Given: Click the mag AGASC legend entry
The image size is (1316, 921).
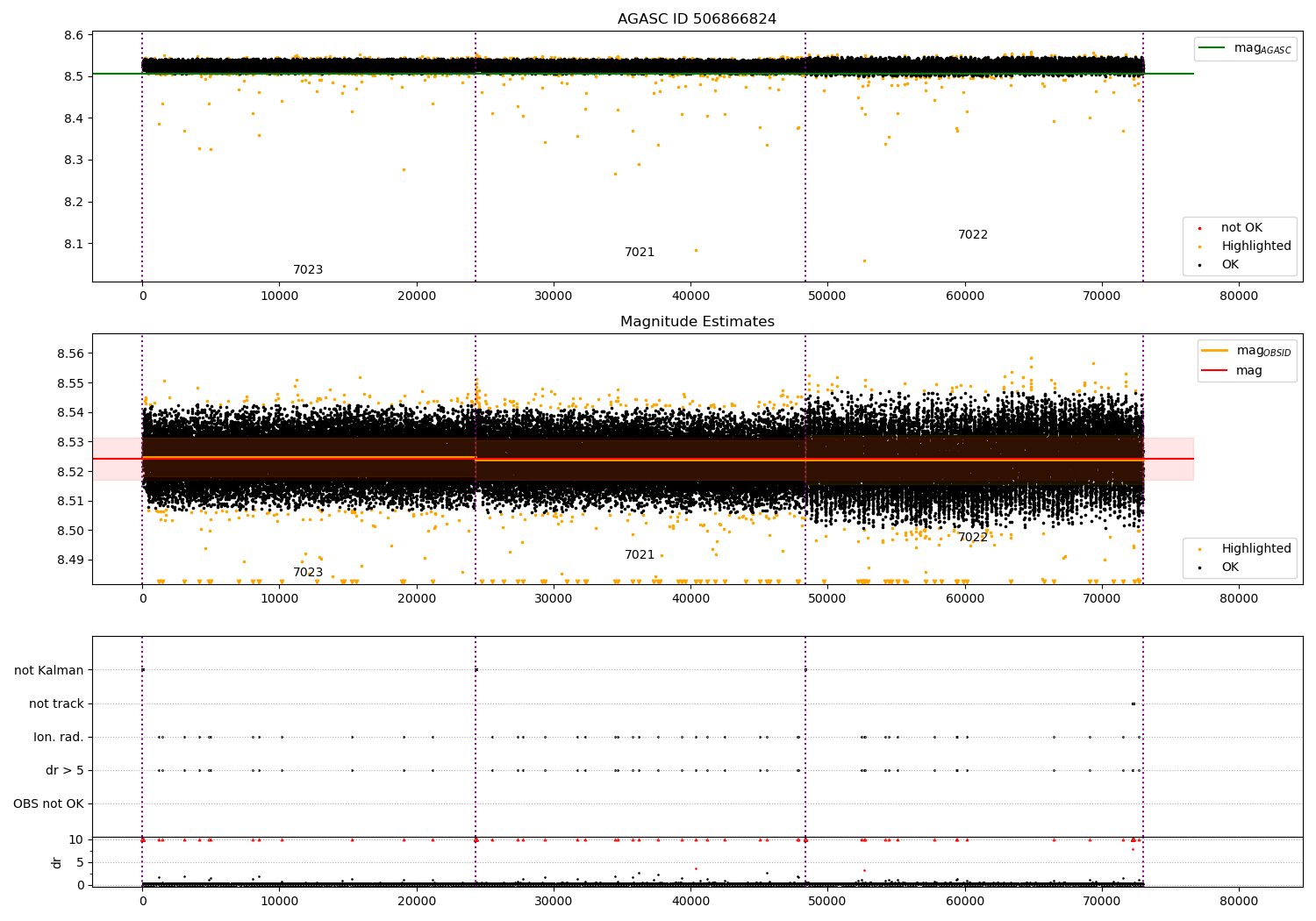Looking at the screenshot, I should click(x=1246, y=48).
